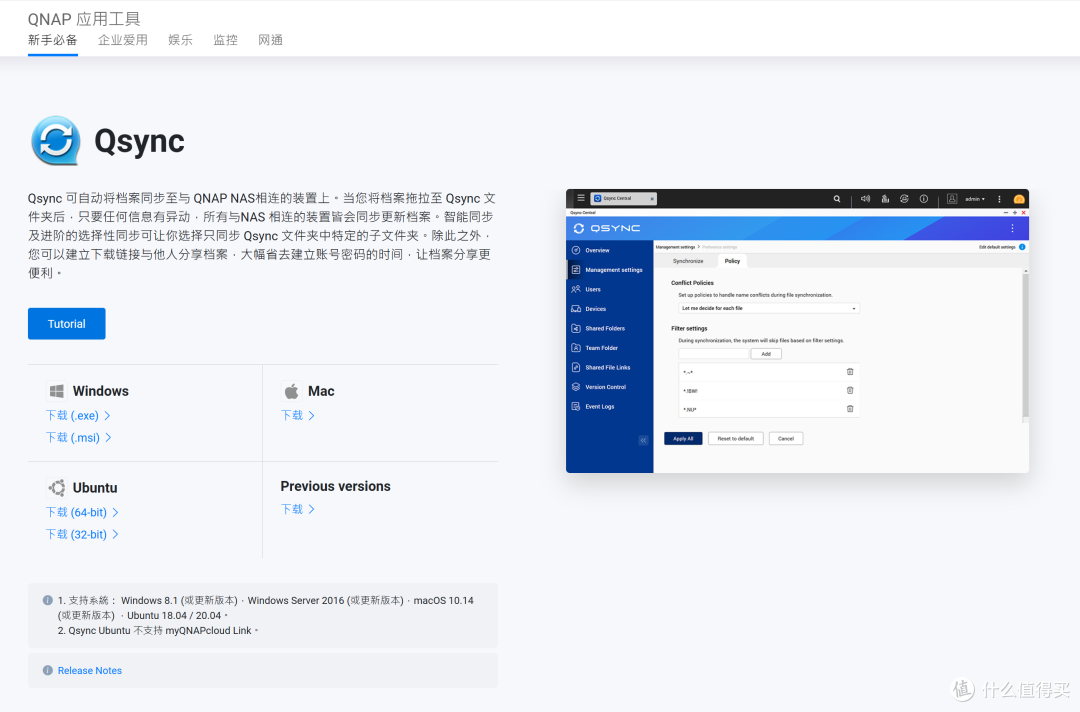1080x712 pixels.
Task: Click the Ubuntu logo icon
Action: [56, 488]
